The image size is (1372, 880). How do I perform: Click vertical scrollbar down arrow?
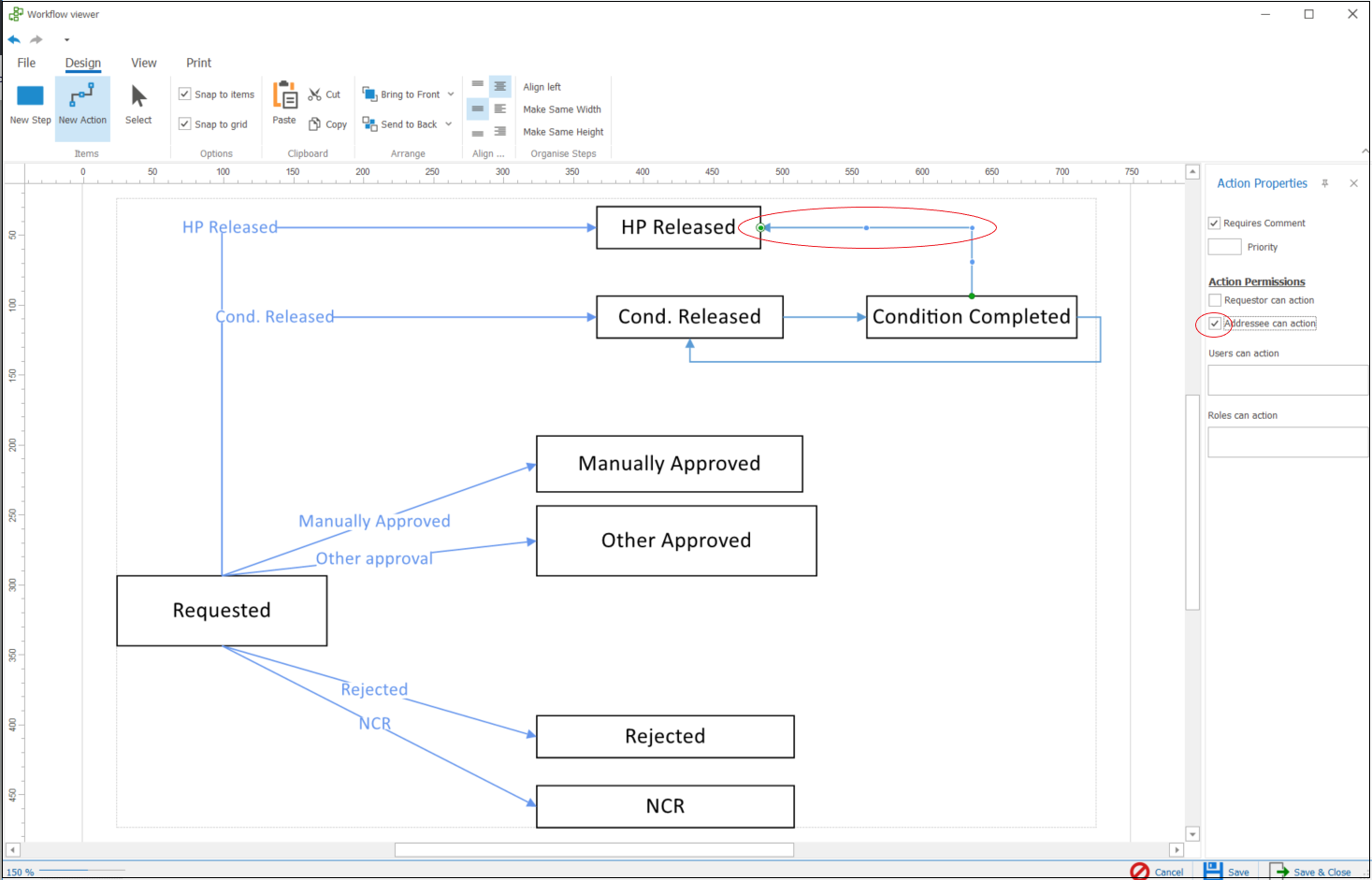[1192, 834]
